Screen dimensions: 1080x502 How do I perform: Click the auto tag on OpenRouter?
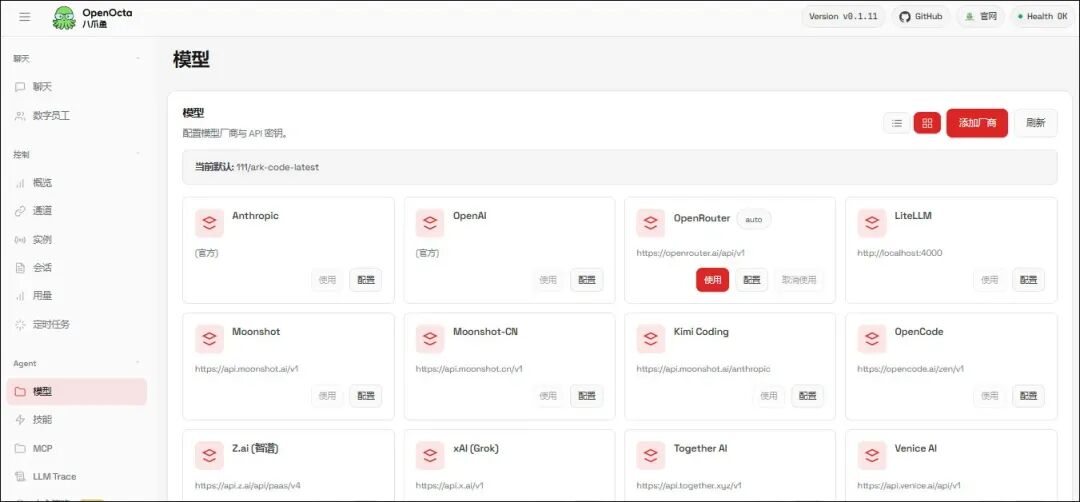(x=754, y=220)
